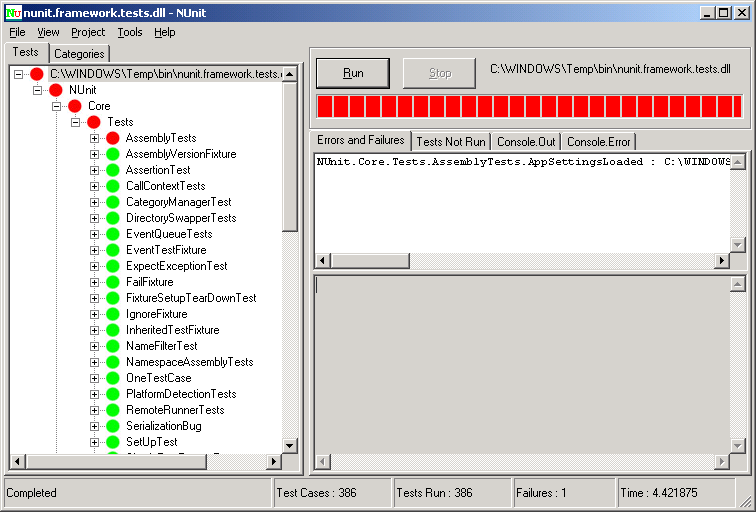
Task: Collapse the root nunit.framework.tests.dll tree node
Action: click(18, 74)
